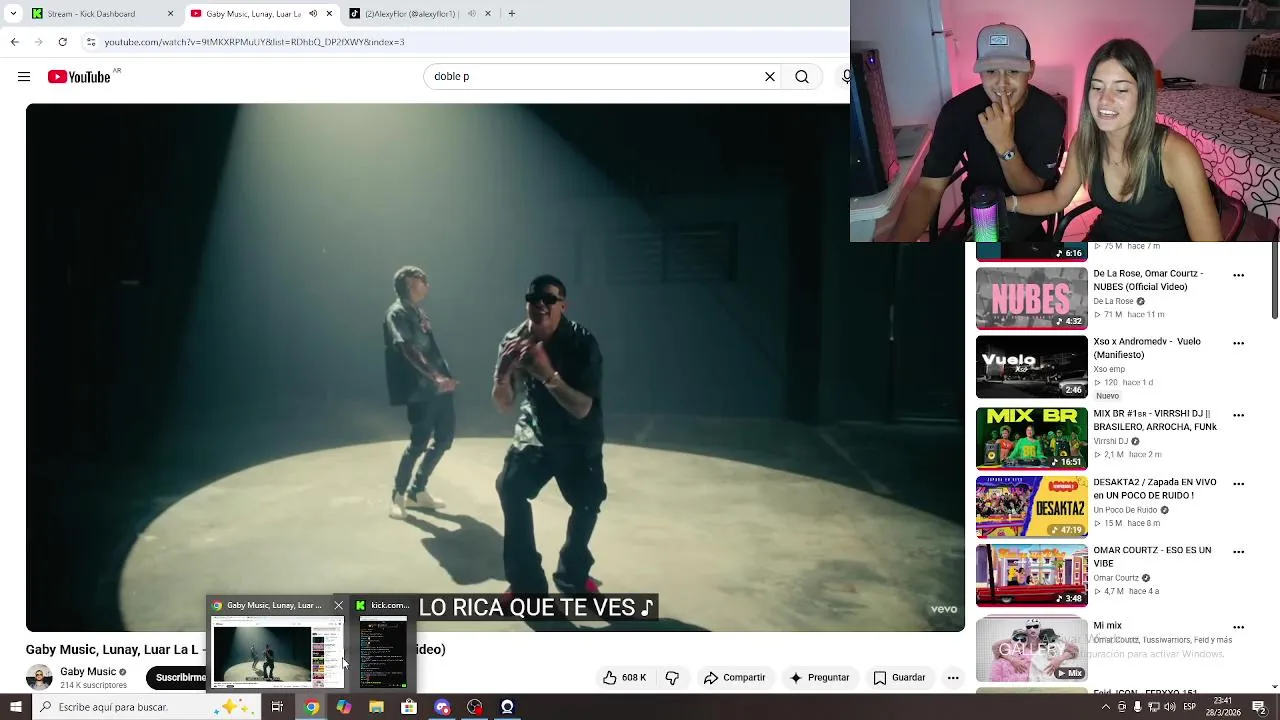Play the Vuelo video thumbnail
Image resolution: width=1280 pixels, height=720 pixels.
point(1031,367)
